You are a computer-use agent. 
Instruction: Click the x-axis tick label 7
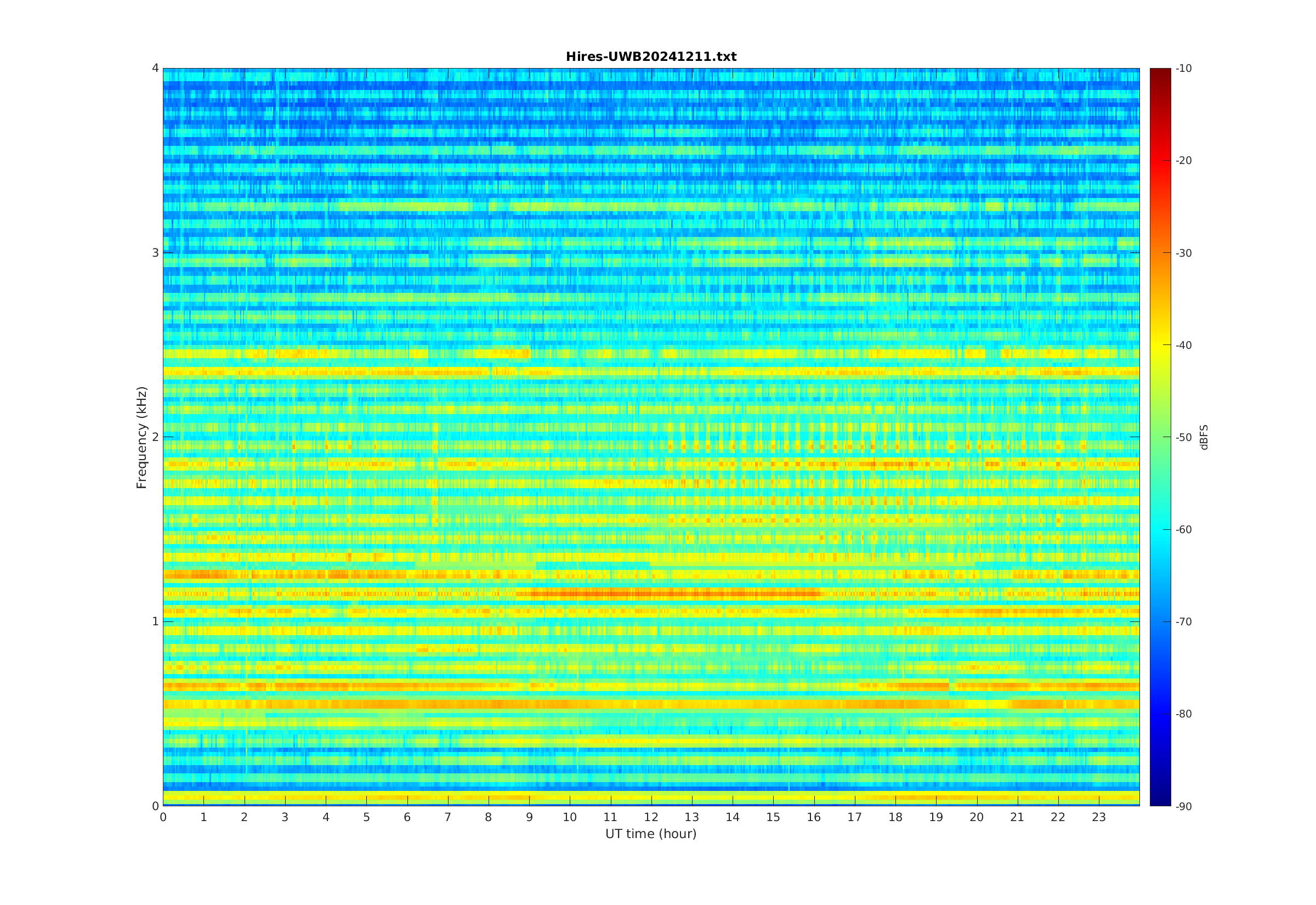tap(448, 817)
